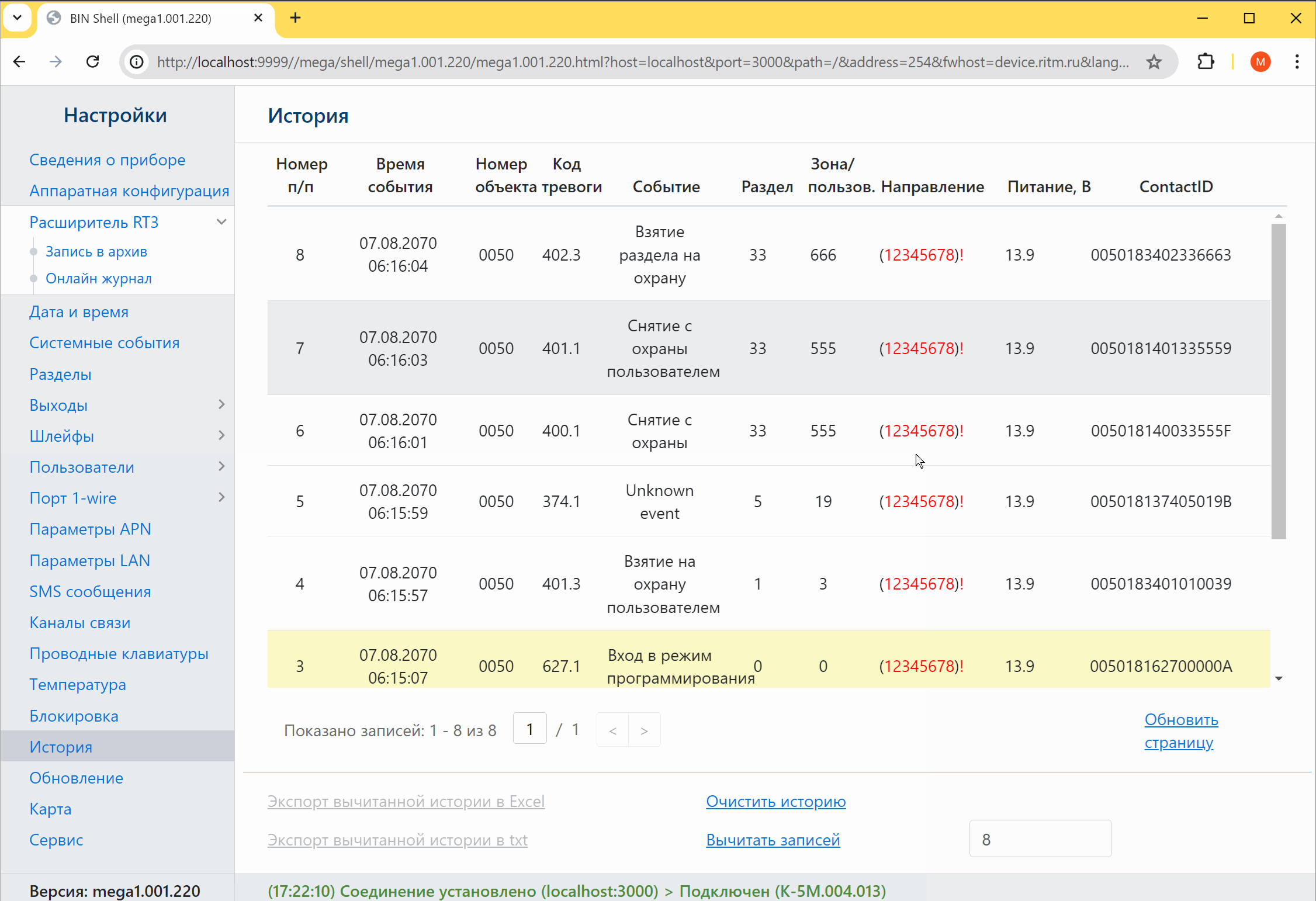Open the Сервис page
Image resolution: width=1316 pixels, height=901 pixels.
coord(56,840)
